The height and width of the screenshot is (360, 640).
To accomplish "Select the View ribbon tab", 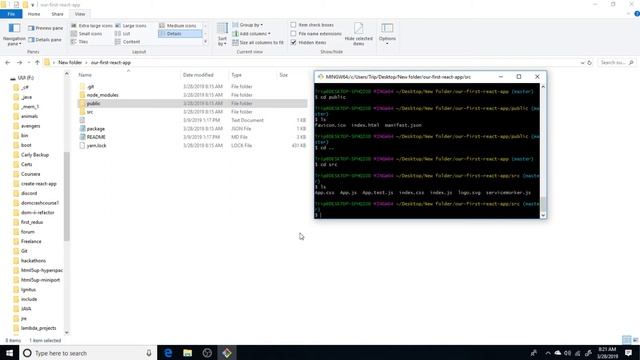I will pos(80,14).
